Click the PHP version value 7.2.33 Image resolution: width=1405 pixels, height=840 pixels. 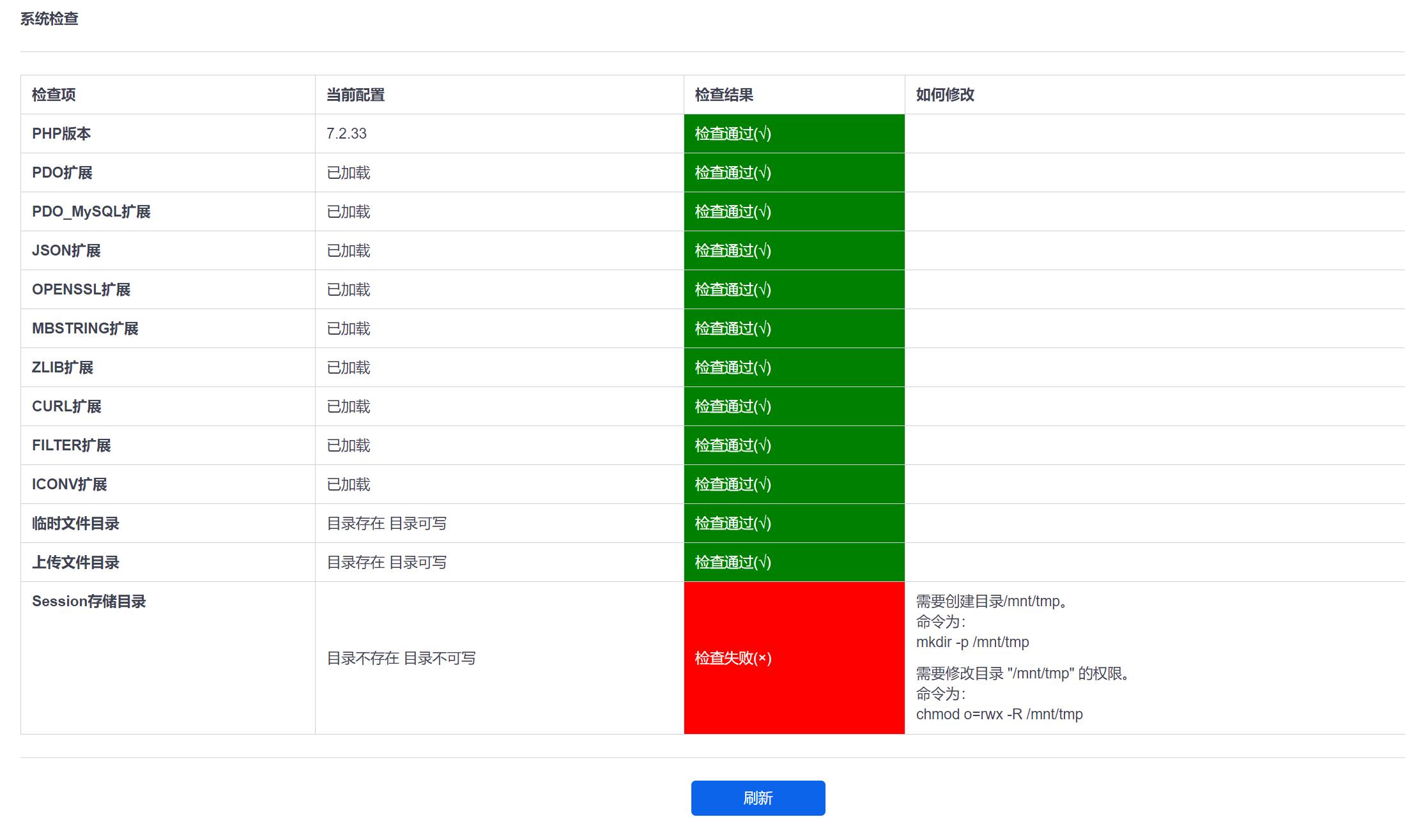(346, 134)
